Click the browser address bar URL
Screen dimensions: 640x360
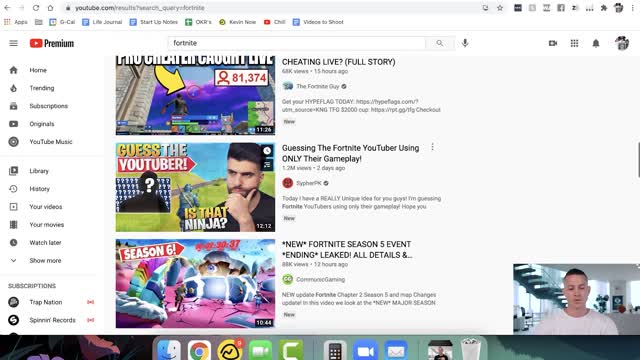[x=140, y=8]
